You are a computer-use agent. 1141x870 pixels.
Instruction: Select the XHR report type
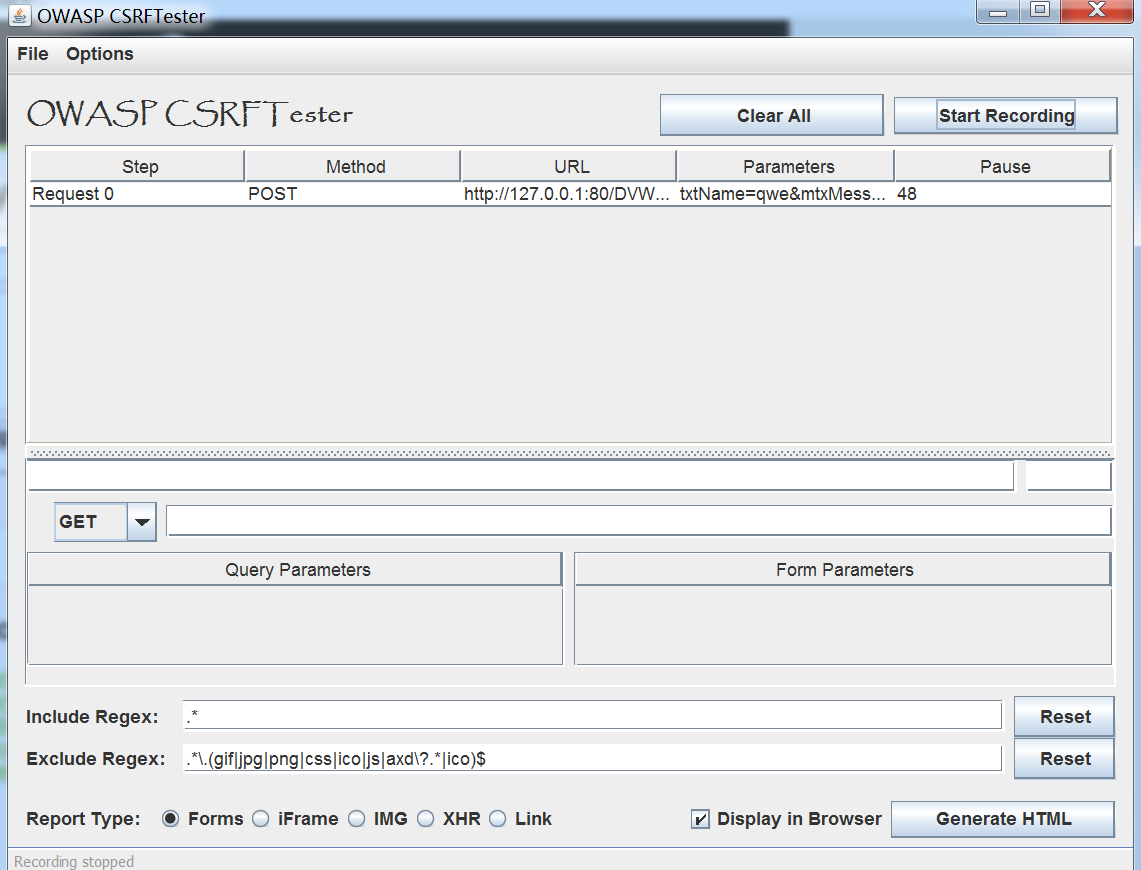point(426,819)
